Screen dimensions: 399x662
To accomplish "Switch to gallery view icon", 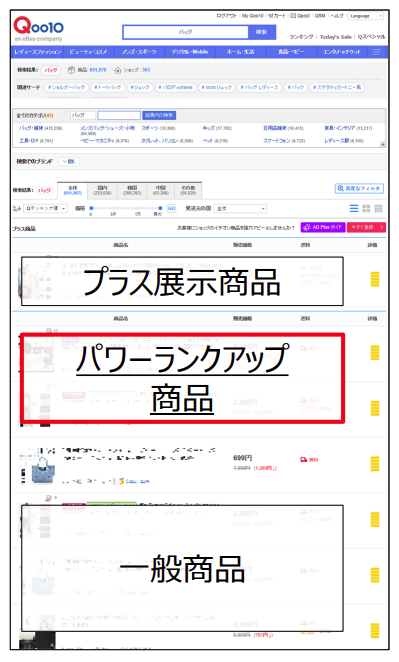I will click(x=366, y=209).
